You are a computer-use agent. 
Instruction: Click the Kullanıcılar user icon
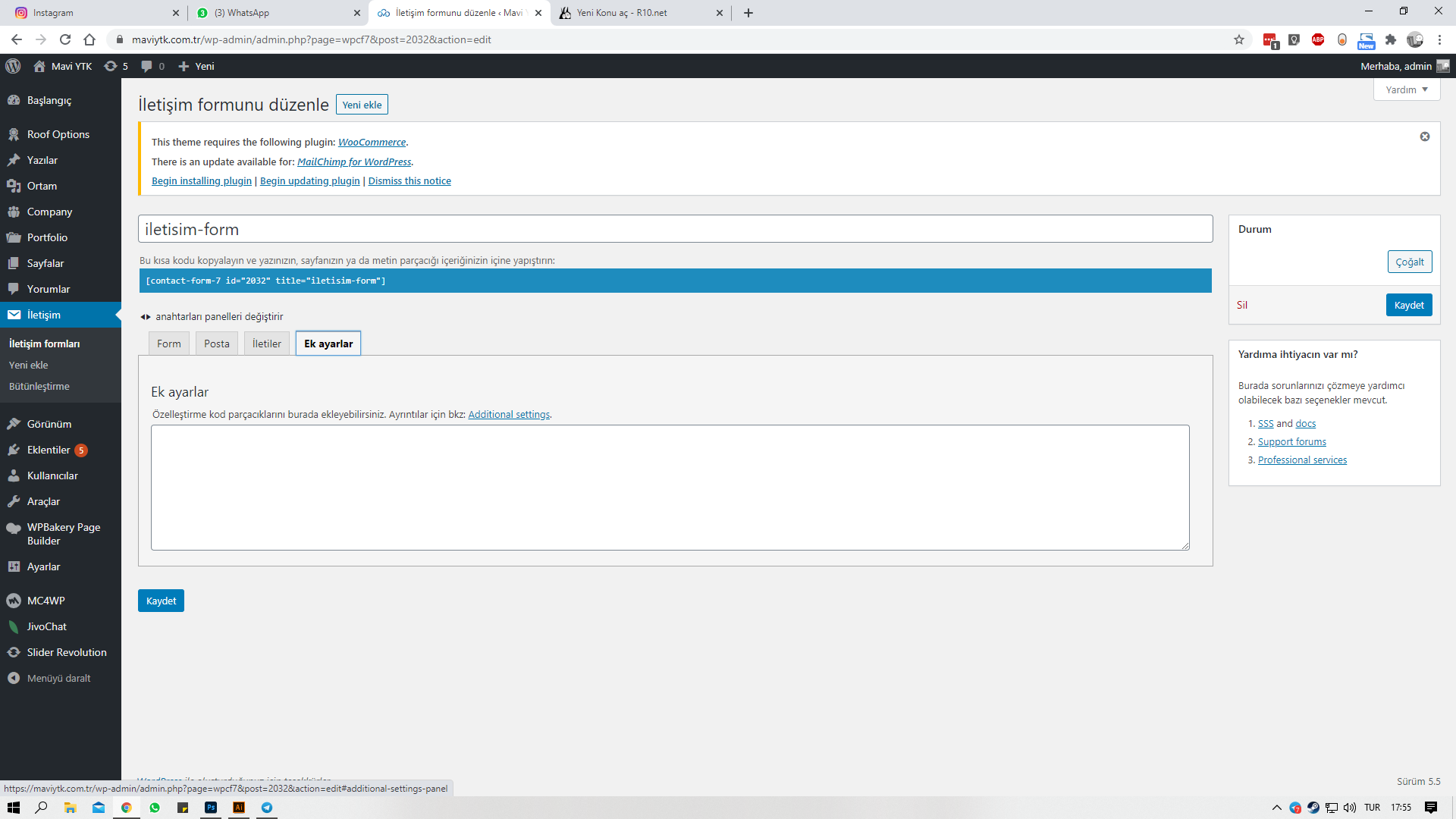click(14, 475)
